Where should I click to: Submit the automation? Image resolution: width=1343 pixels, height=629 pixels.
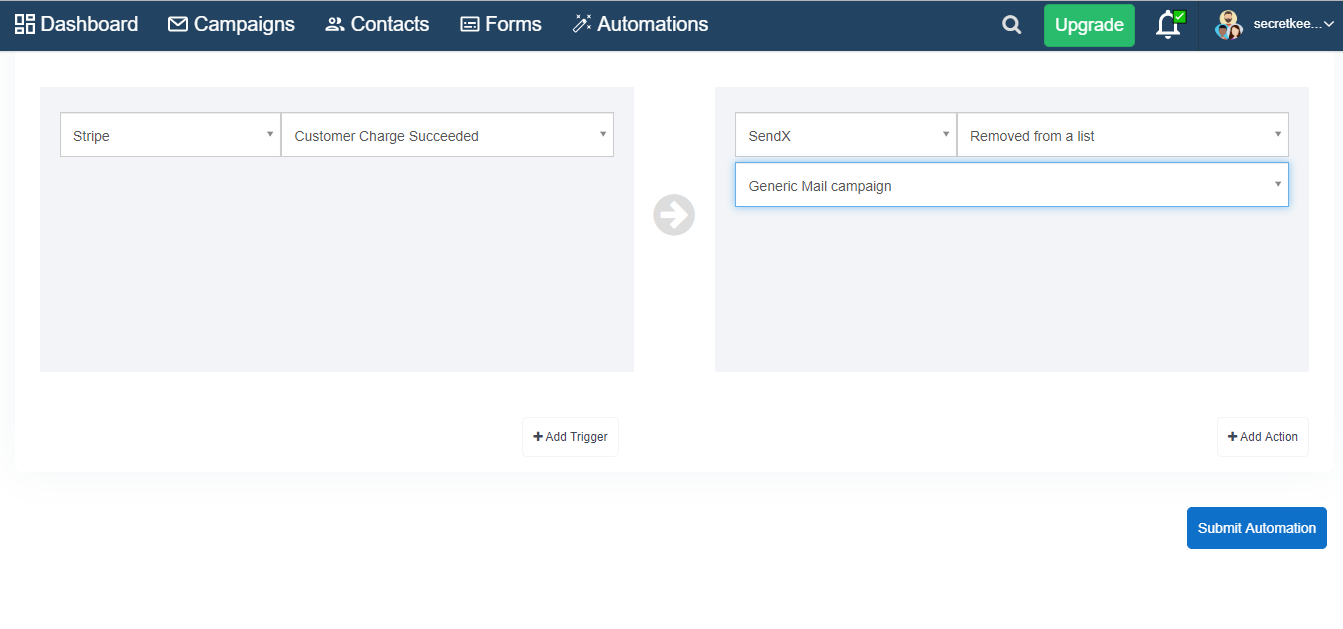point(1256,528)
